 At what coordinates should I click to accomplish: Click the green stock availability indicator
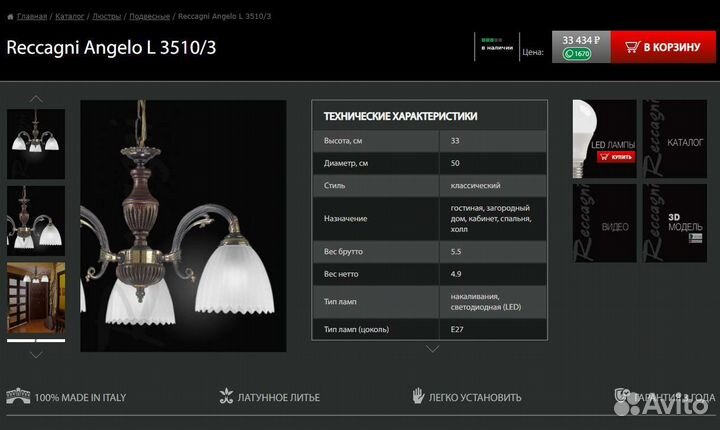[490, 39]
